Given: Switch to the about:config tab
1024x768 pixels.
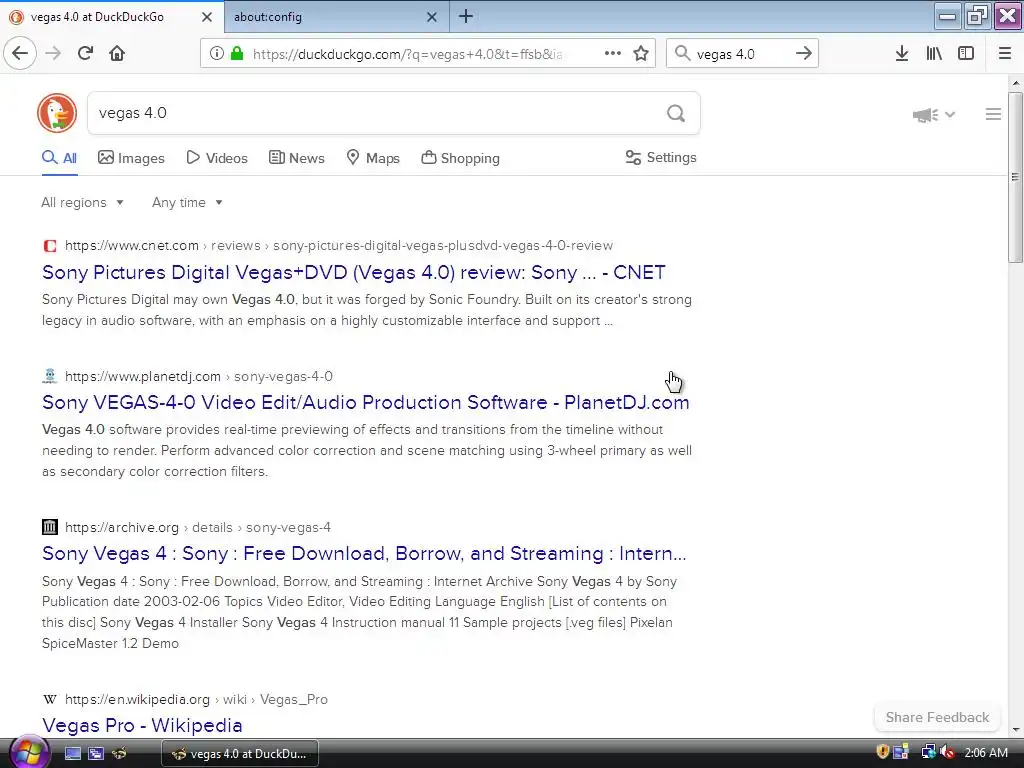Looking at the screenshot, I should click(x=336, y=16).
